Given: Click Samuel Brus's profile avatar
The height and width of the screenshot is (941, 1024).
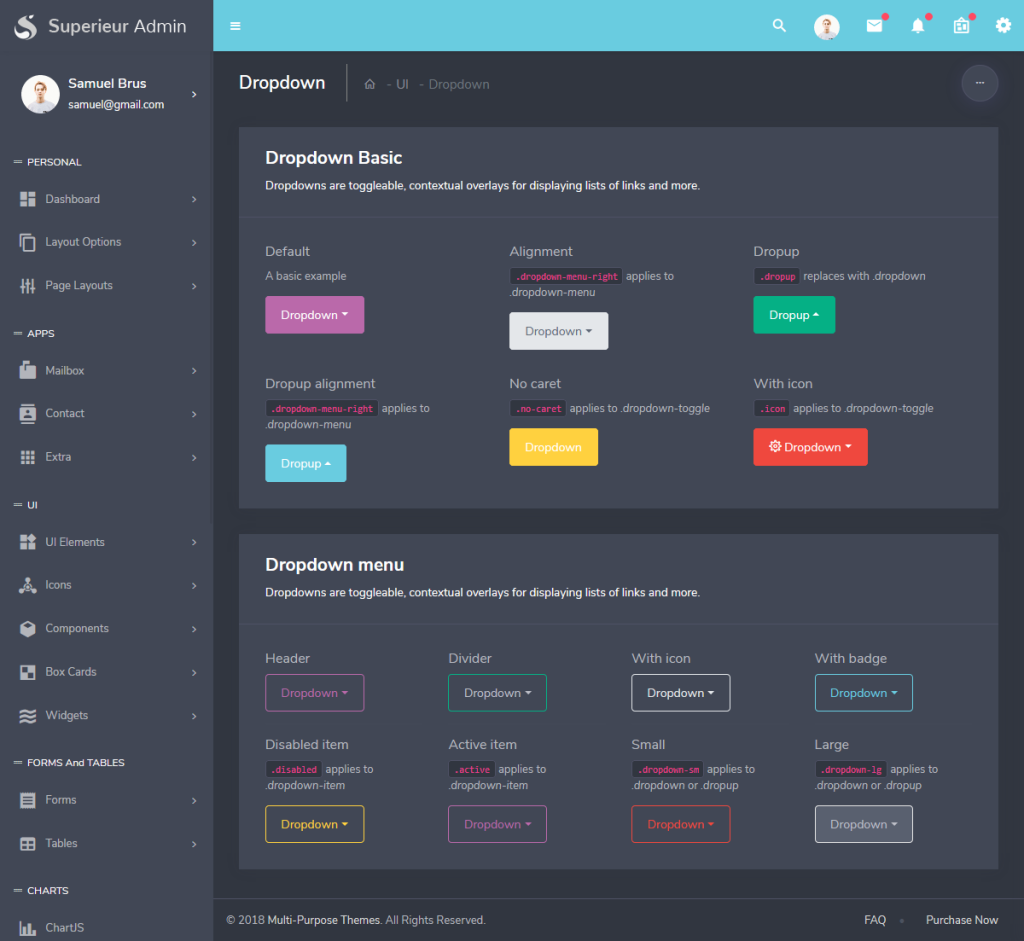Looking at the screenshot, I should (40, 93).
